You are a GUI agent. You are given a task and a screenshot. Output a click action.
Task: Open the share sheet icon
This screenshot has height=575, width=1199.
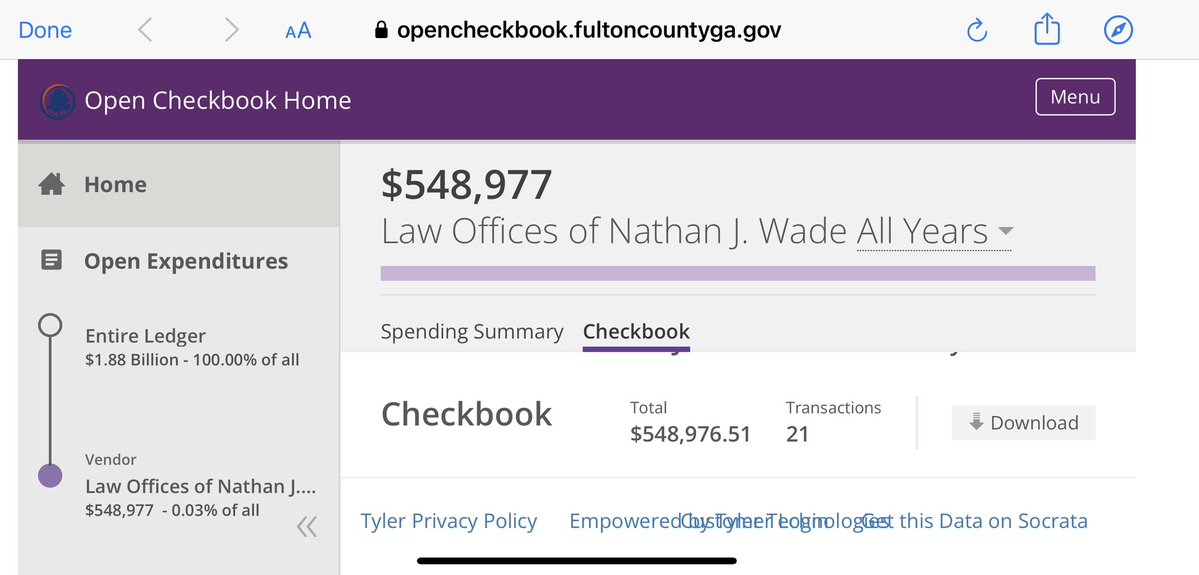(x=1046, y=30)
